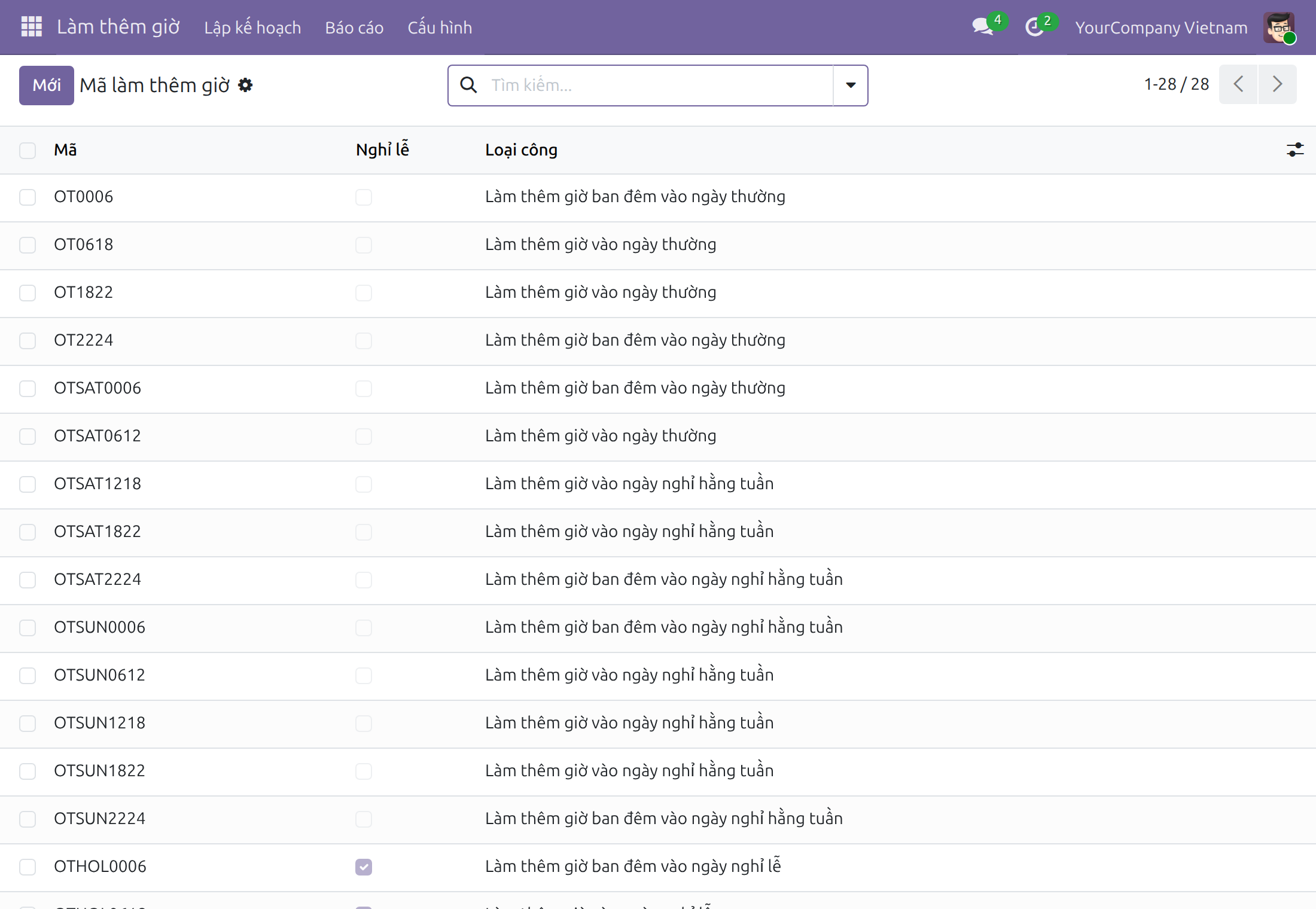Click the Mới button
The width and height of the screenshot is (1316, 909).
47,86
